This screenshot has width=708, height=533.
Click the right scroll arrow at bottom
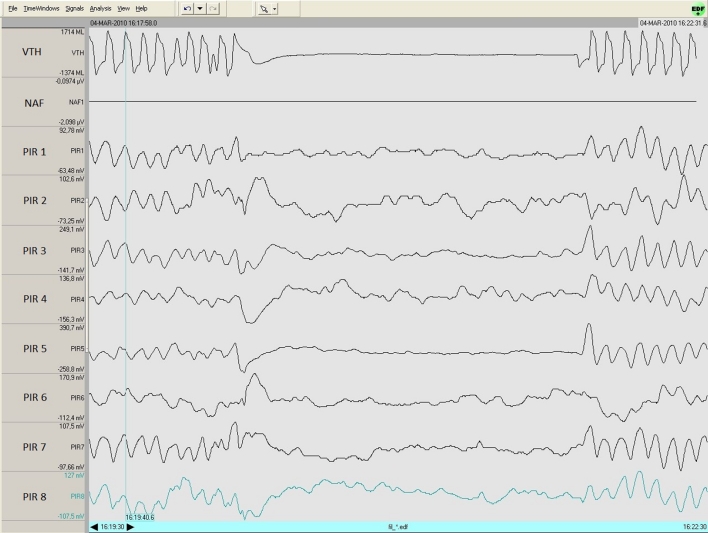click(129, 526)
